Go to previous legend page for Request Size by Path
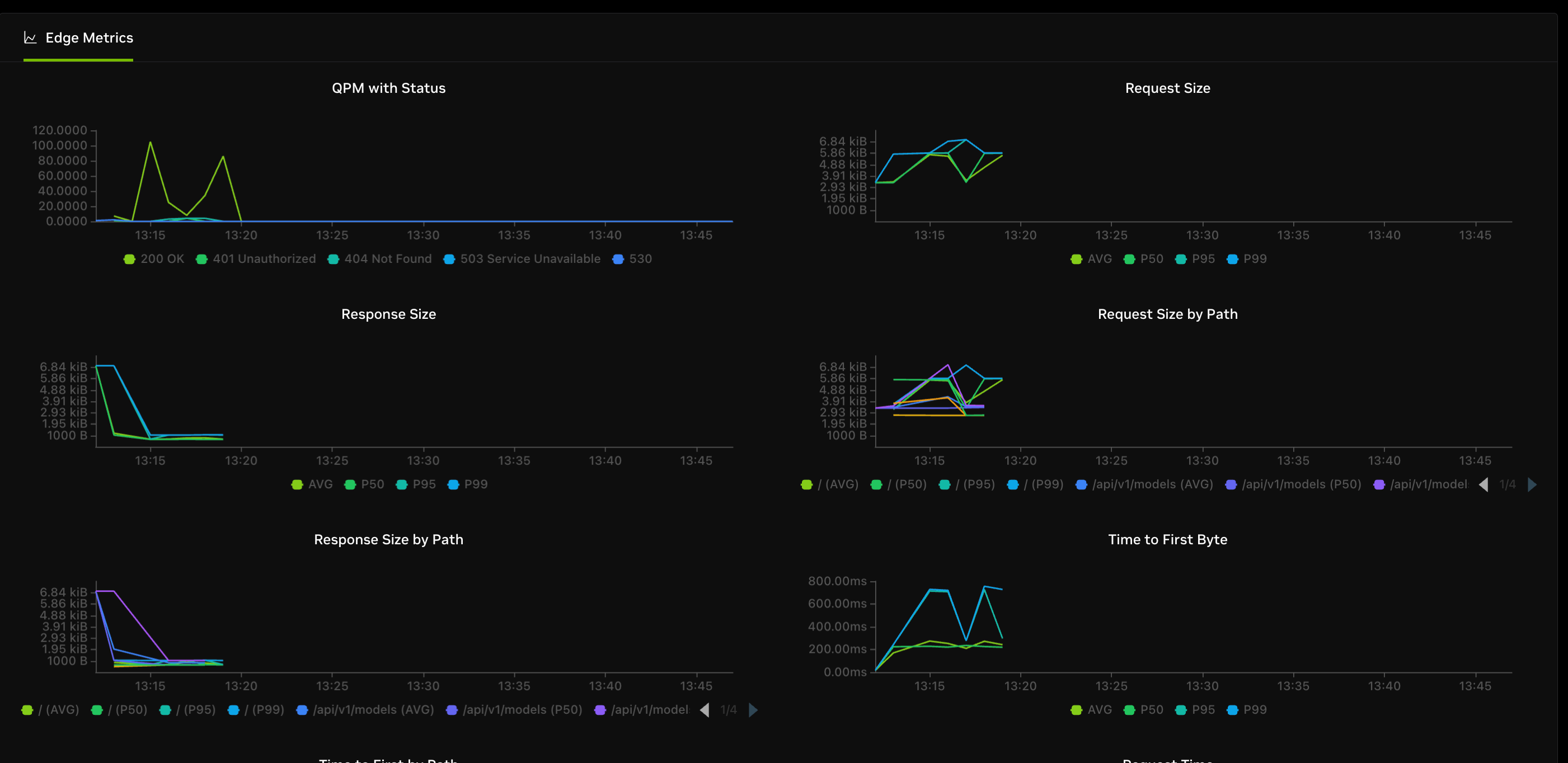Viewport: 1568px width, 763px height. pyautogui.click(x=1484, y=484)
